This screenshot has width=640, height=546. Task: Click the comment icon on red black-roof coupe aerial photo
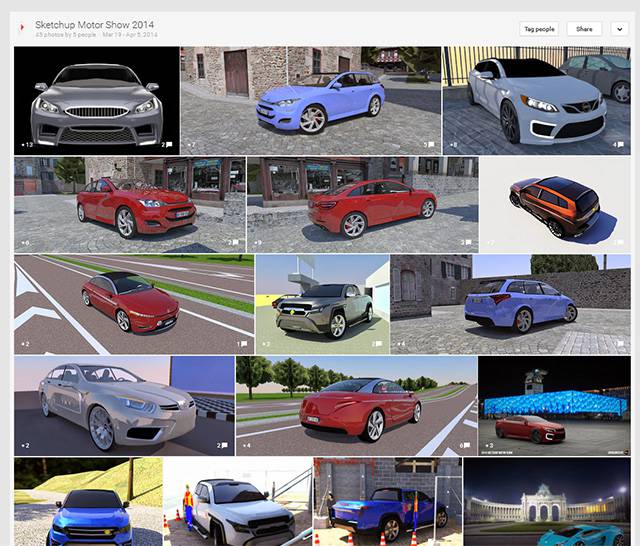[x=244, y=344]
